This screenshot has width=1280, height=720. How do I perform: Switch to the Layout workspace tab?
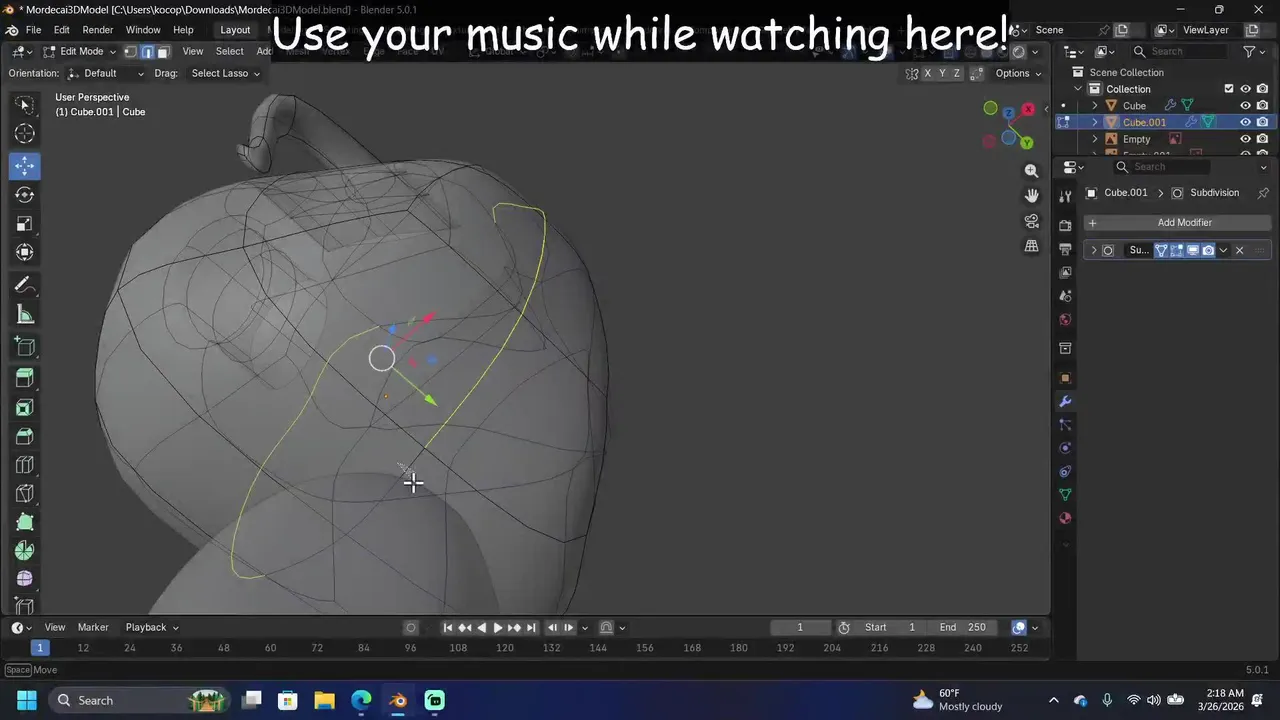point(235,30)
